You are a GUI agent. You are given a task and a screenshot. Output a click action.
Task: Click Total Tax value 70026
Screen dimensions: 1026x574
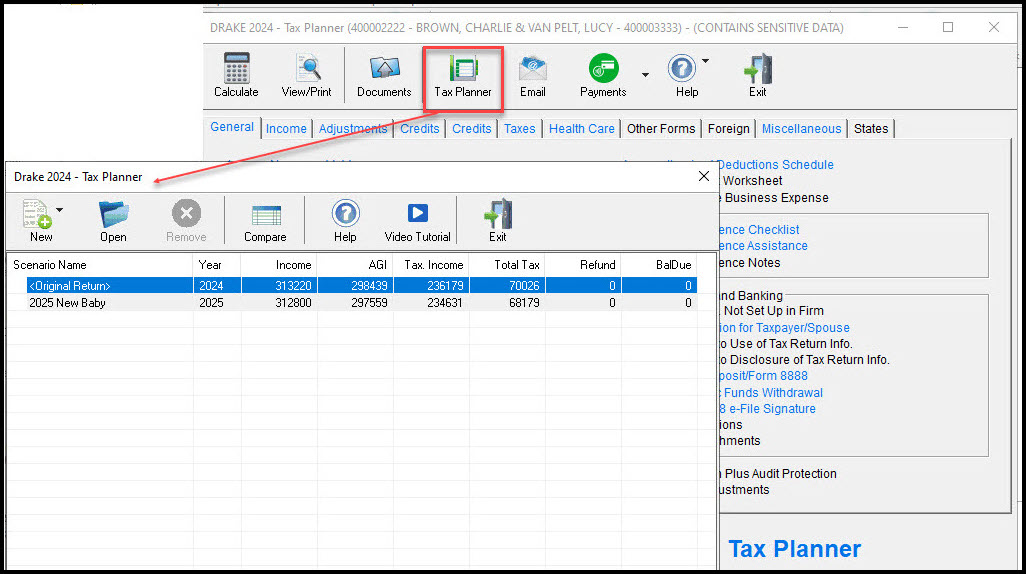click(x=524, y=285)
